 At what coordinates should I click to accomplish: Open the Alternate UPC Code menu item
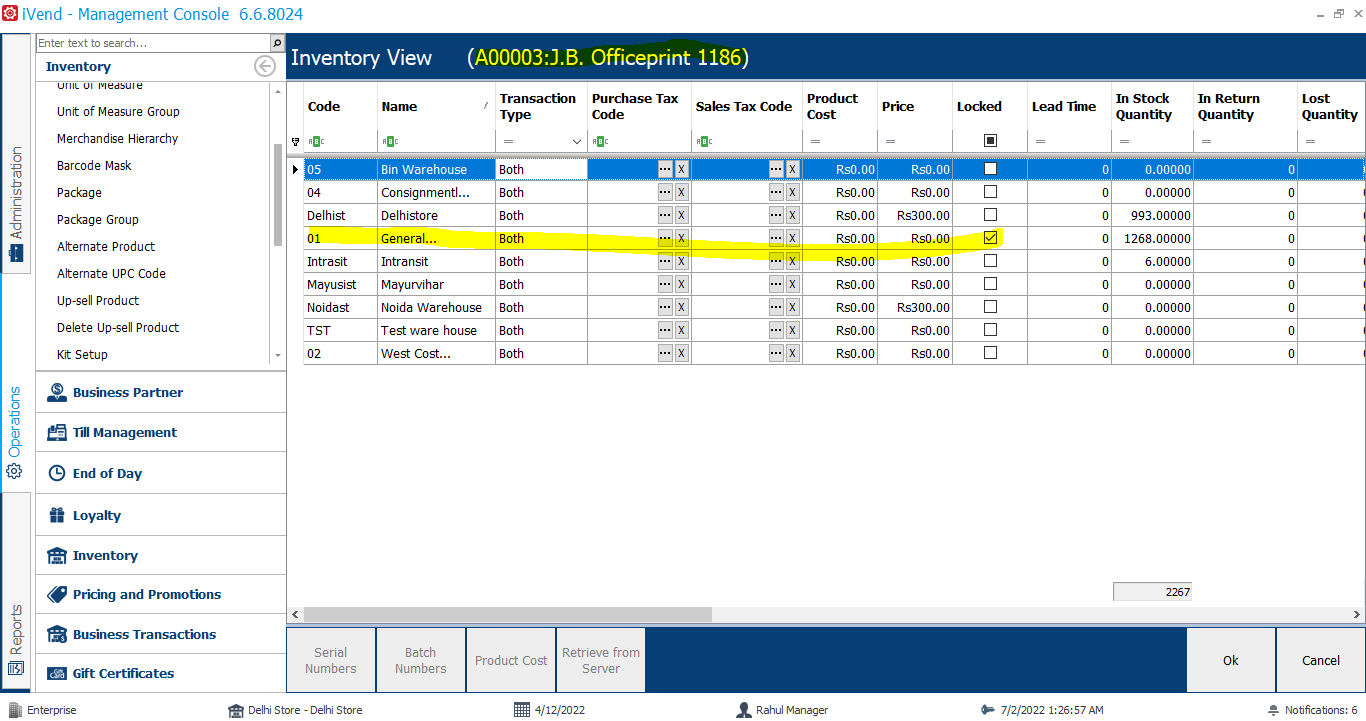pyautogui.click(x=111, y=274)
